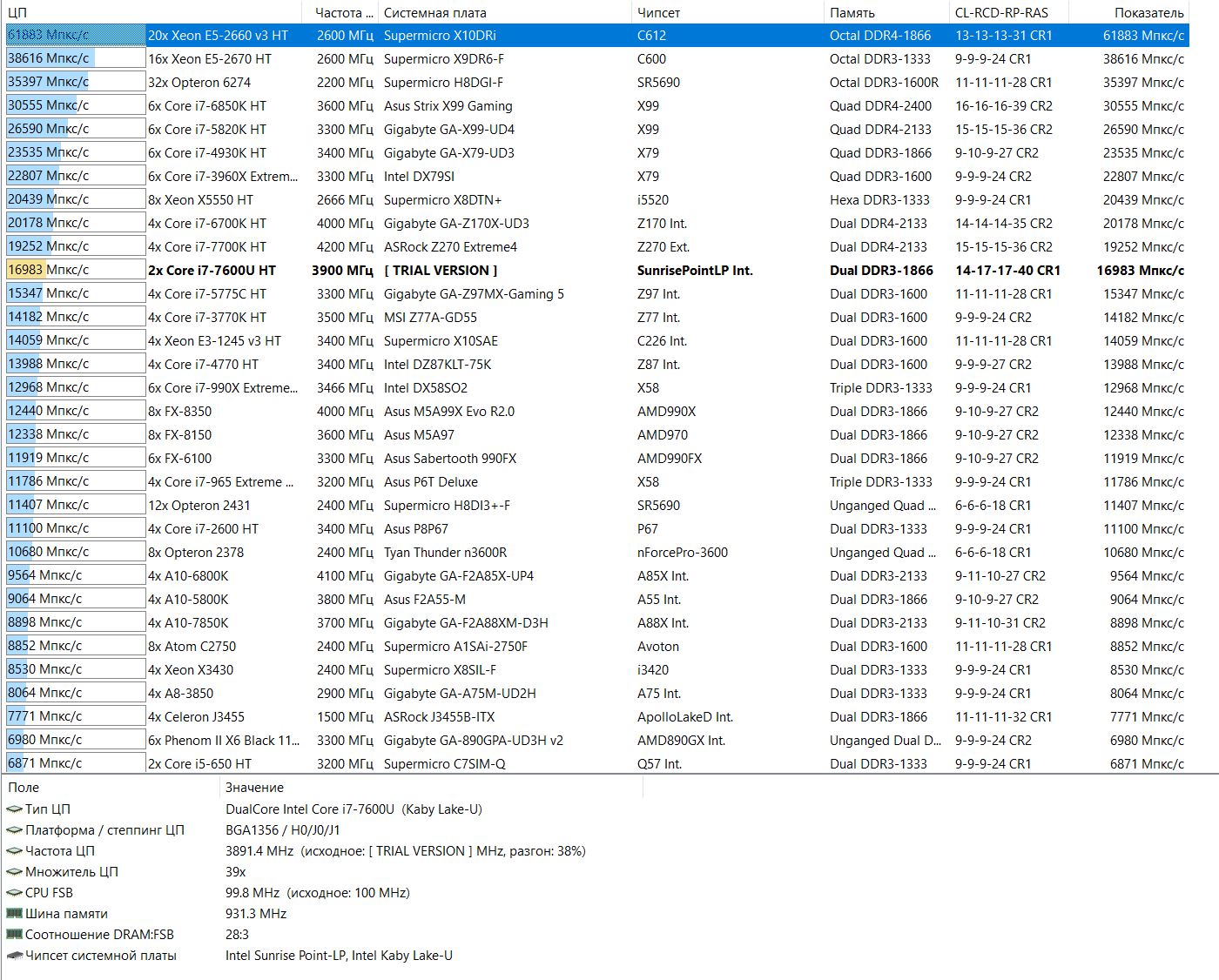Click the Asus Sabertooth 990FX cell
The image size is (1219, 980).
(450, 459)
